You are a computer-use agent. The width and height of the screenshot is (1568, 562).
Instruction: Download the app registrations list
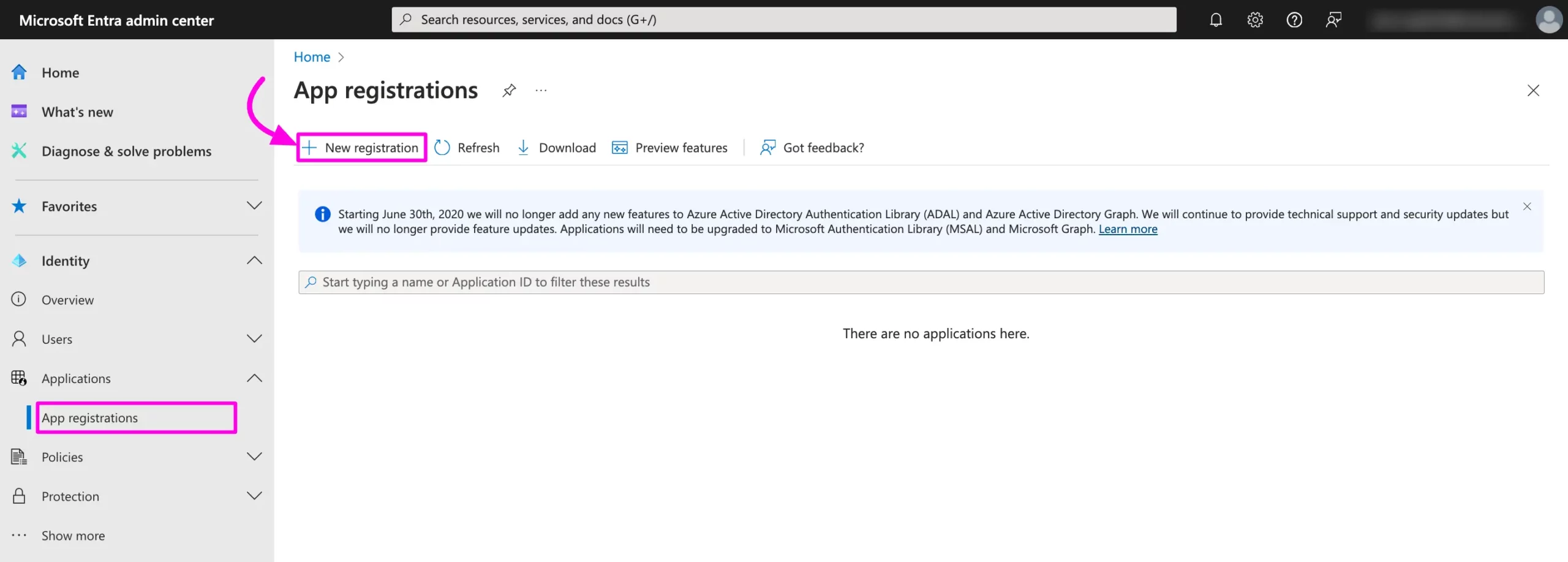[557, 148]
